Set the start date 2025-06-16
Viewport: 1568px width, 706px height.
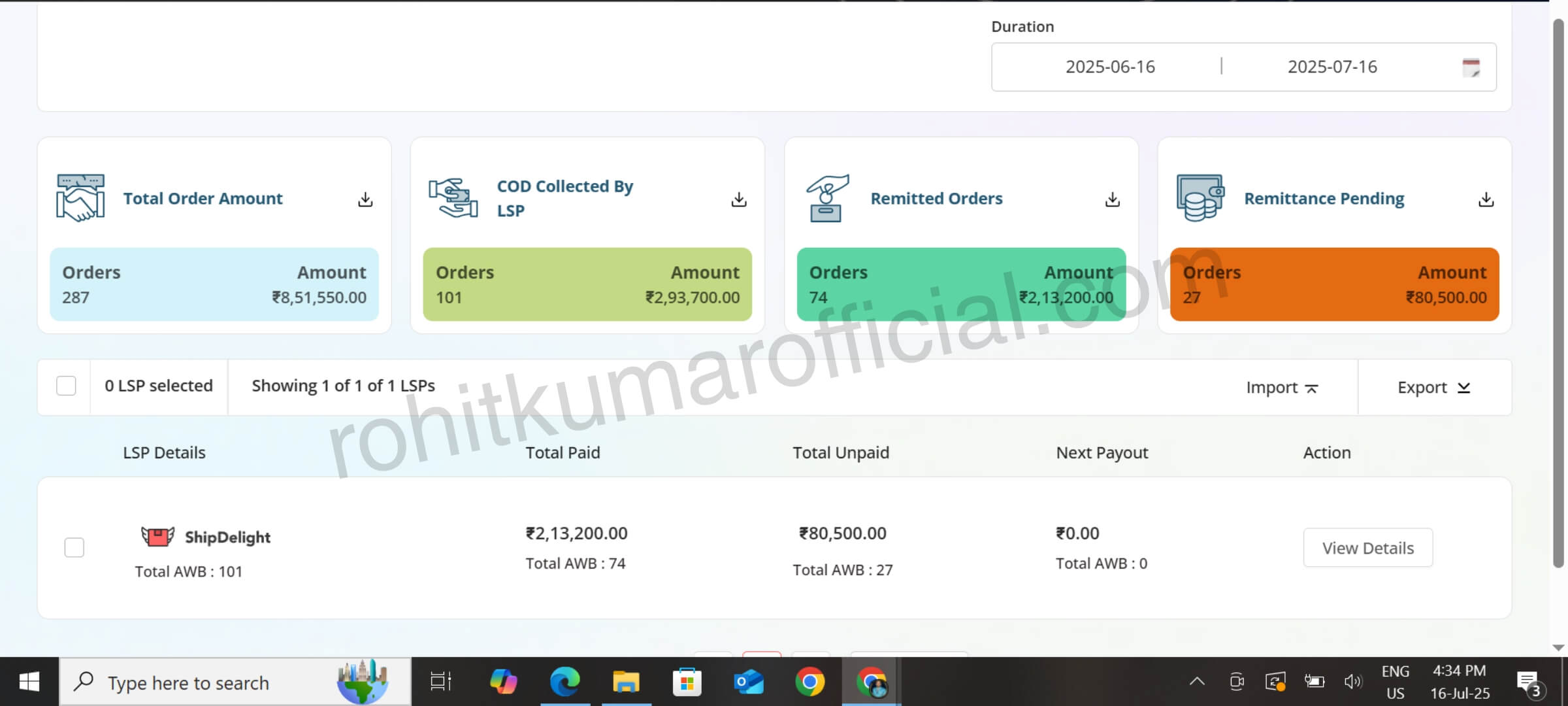click(x=1110, y=67)
